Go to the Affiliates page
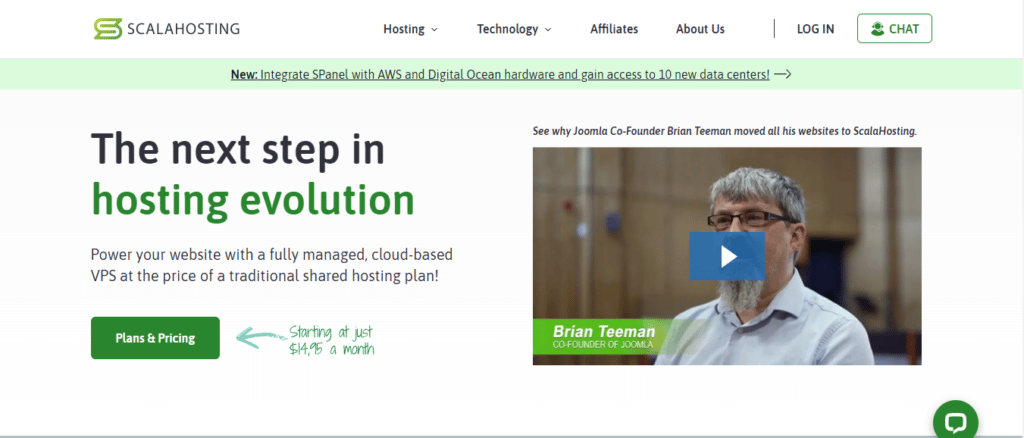 pyautogui.click(x=614, y=29)
